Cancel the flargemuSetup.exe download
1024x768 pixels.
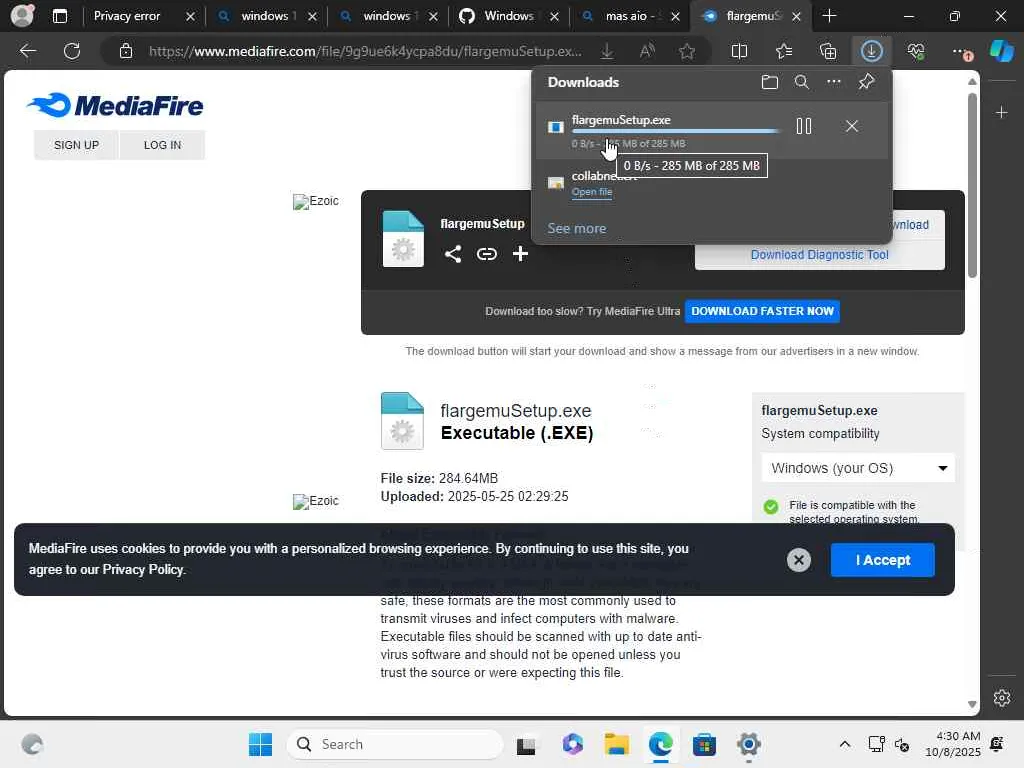click(x=852, y=126)
